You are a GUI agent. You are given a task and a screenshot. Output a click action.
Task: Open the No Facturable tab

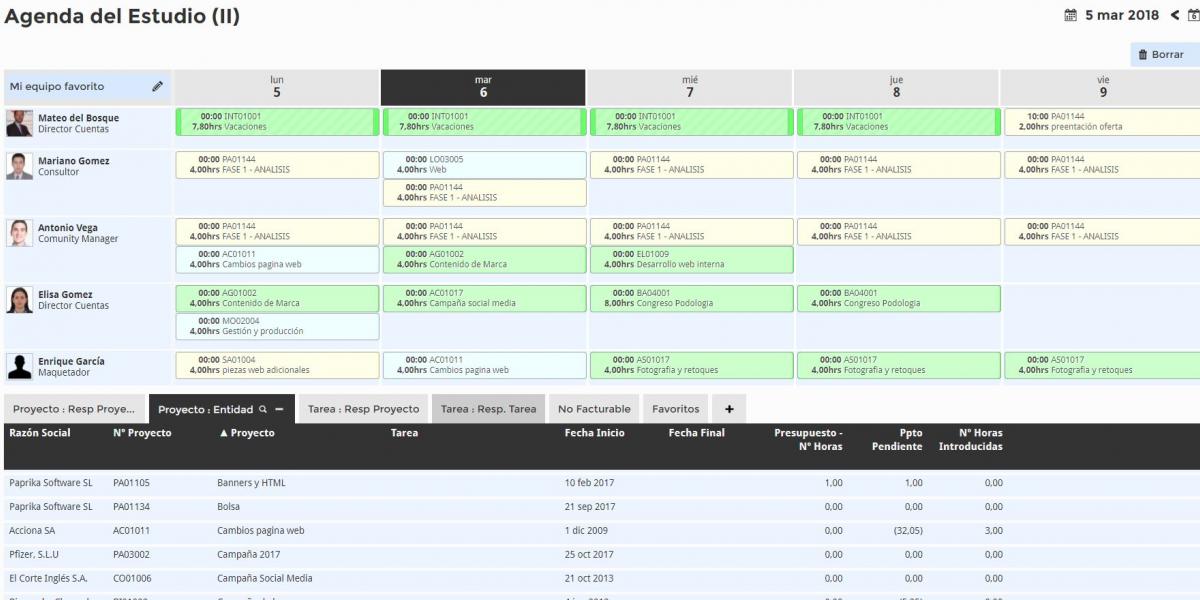[594, 409]
